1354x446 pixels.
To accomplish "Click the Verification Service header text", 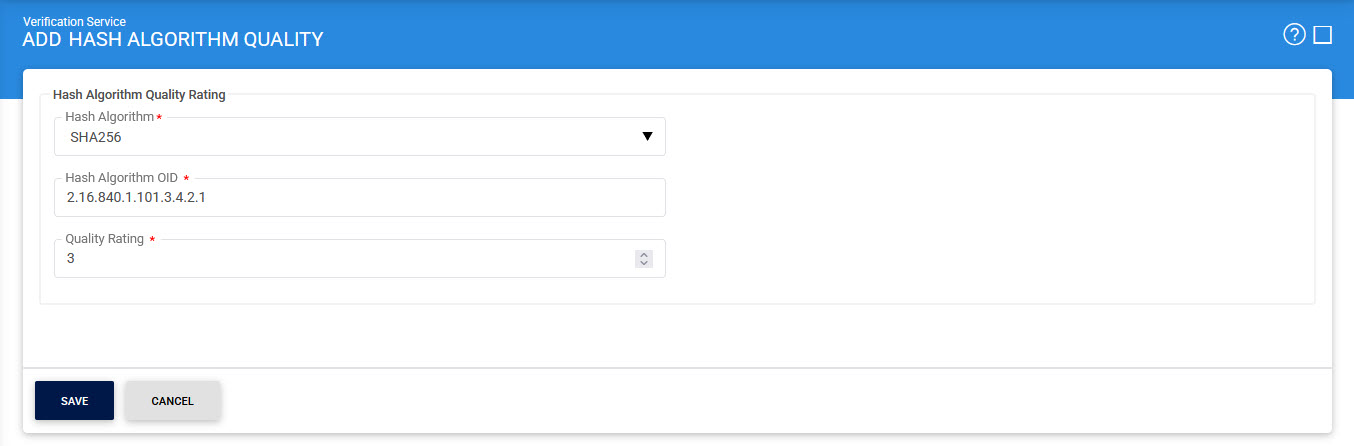I will (x=74, y=21).
